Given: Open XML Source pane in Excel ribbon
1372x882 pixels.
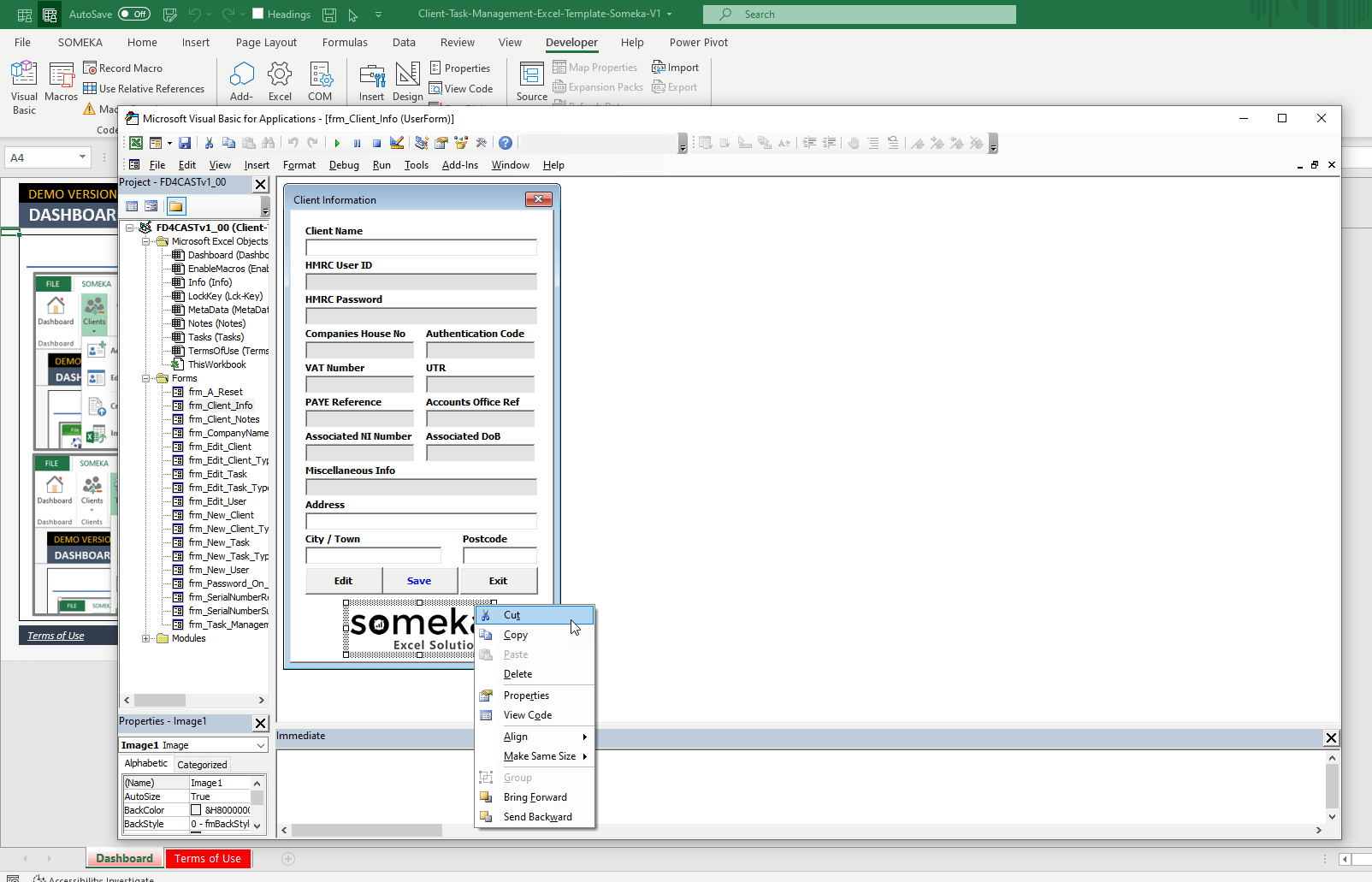Looking at the screenshot, I should tap(532, 82).
